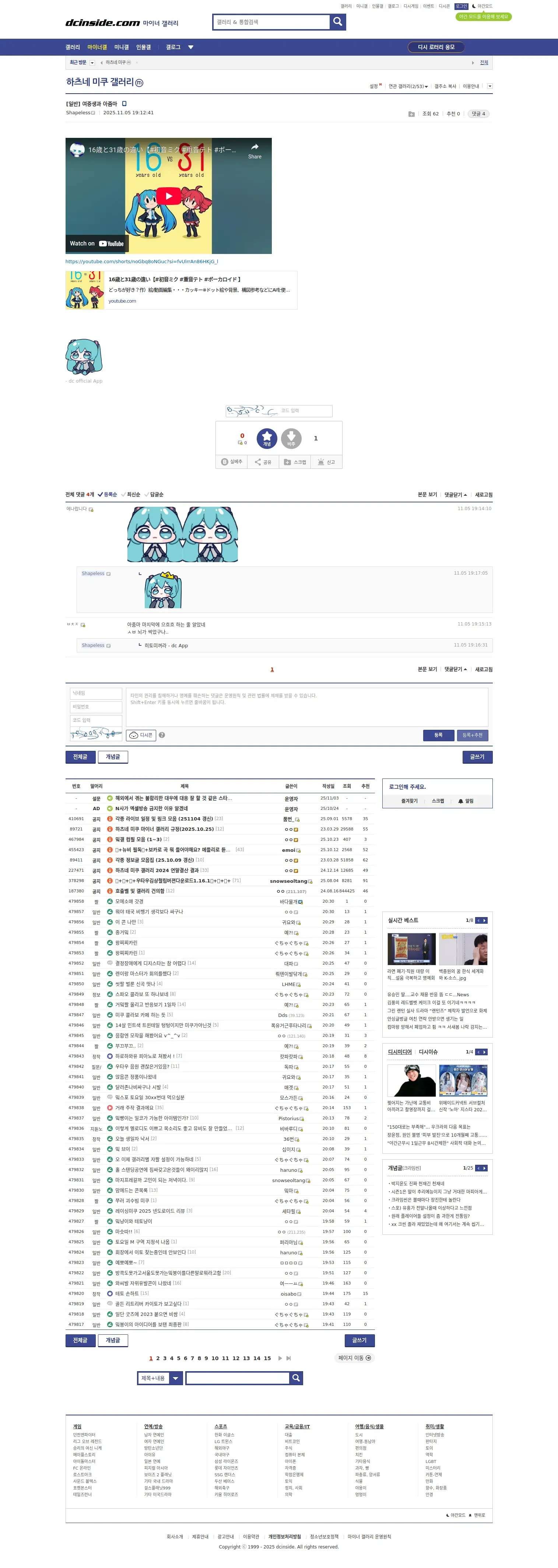Click next arrow in 개념글 side panel

click(x=484, y=1168)
